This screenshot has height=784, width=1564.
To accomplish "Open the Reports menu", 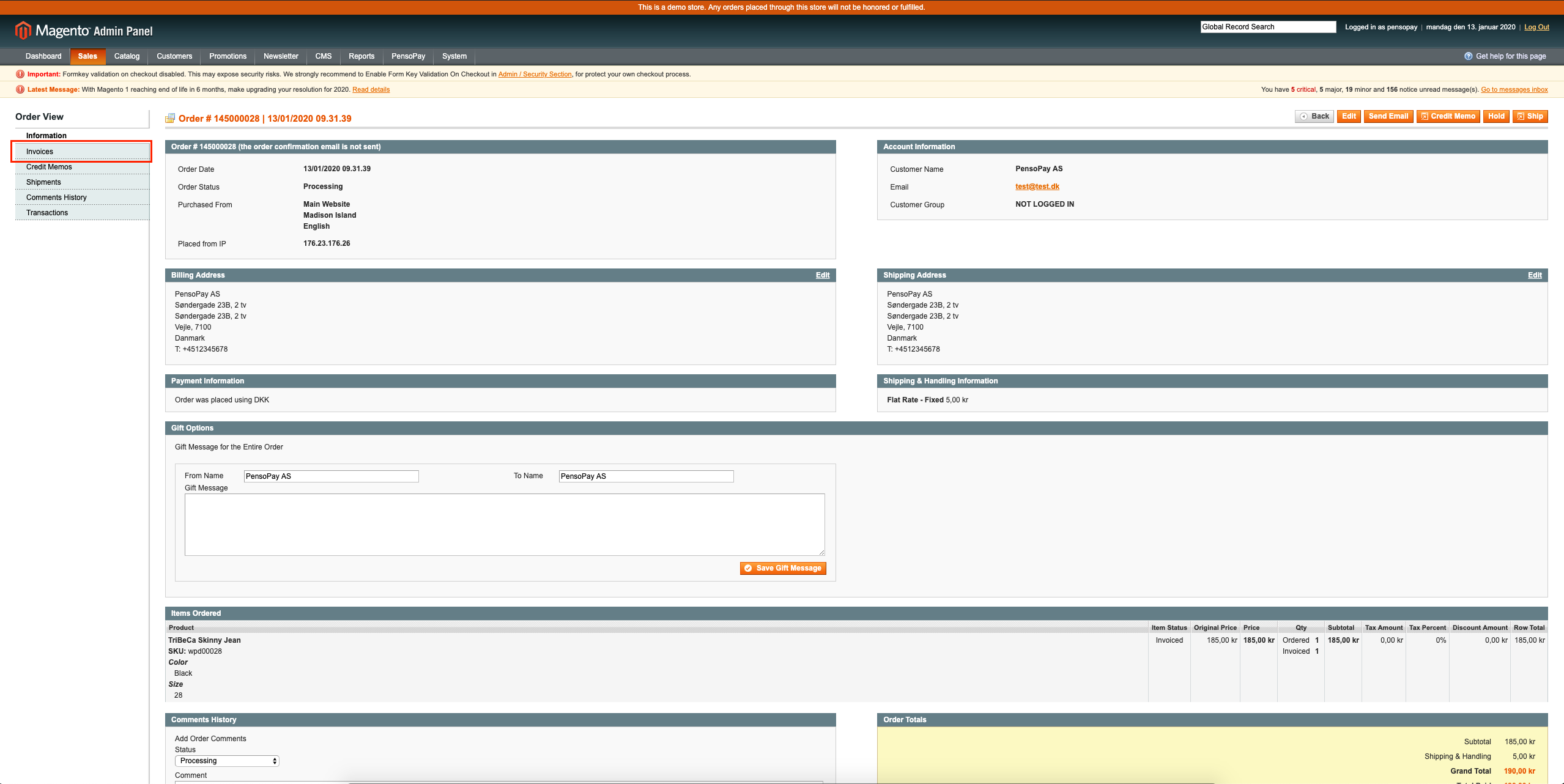I will pos(361,56).
